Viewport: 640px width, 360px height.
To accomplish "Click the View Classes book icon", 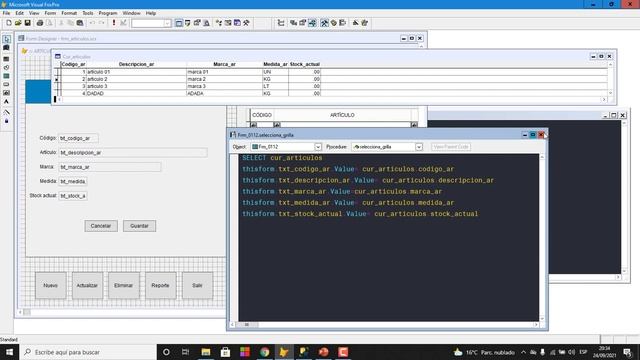I will click(7, 48).
